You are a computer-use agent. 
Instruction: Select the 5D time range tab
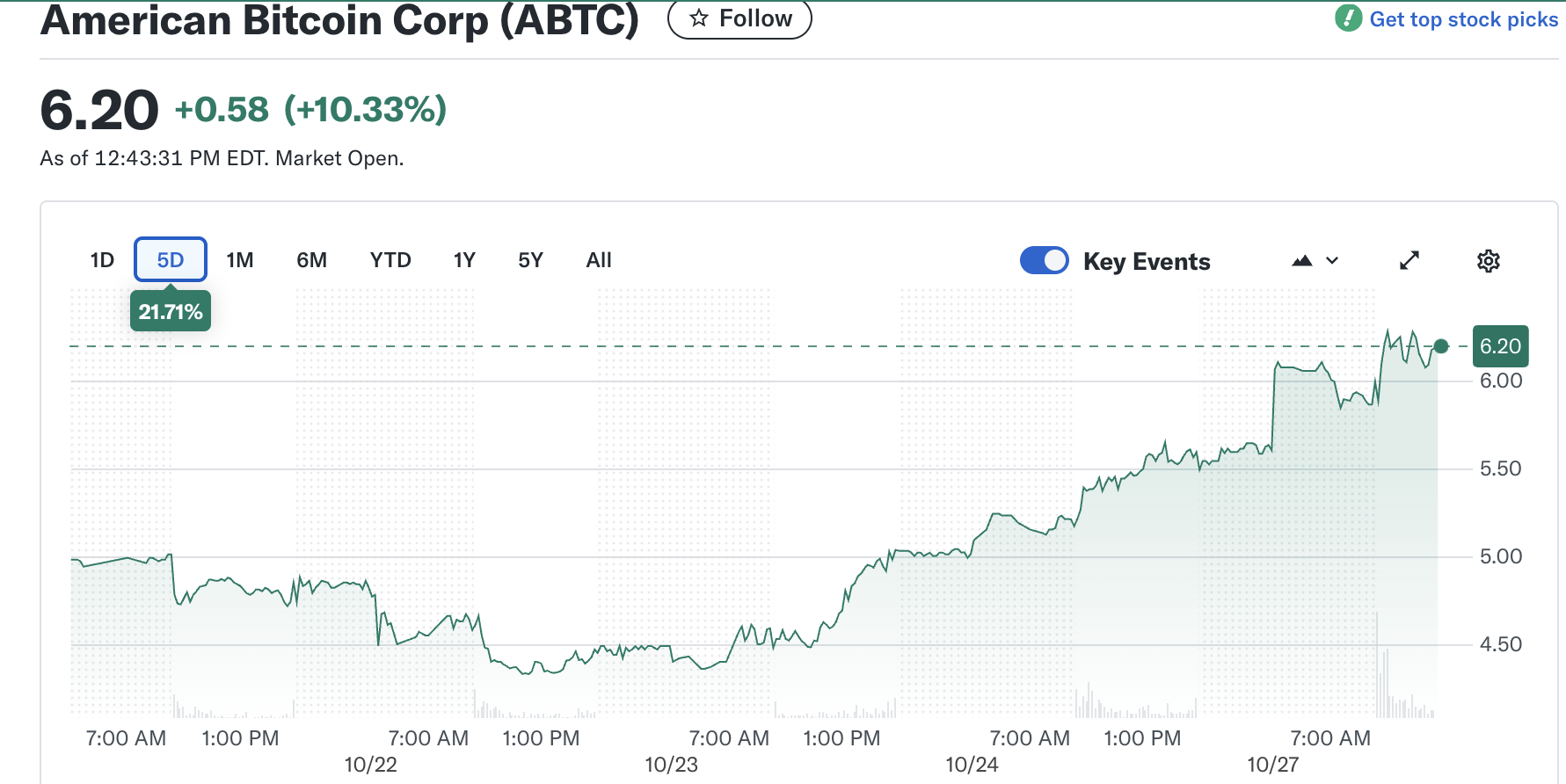click(x=170, y=260)
